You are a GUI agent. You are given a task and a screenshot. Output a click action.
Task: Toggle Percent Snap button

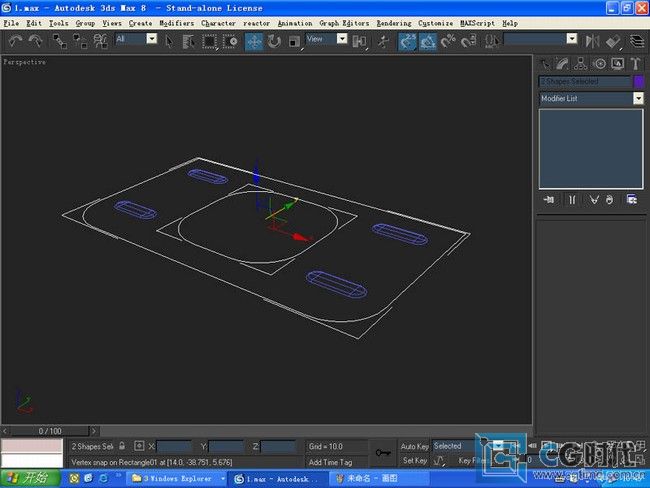point(448,41)
